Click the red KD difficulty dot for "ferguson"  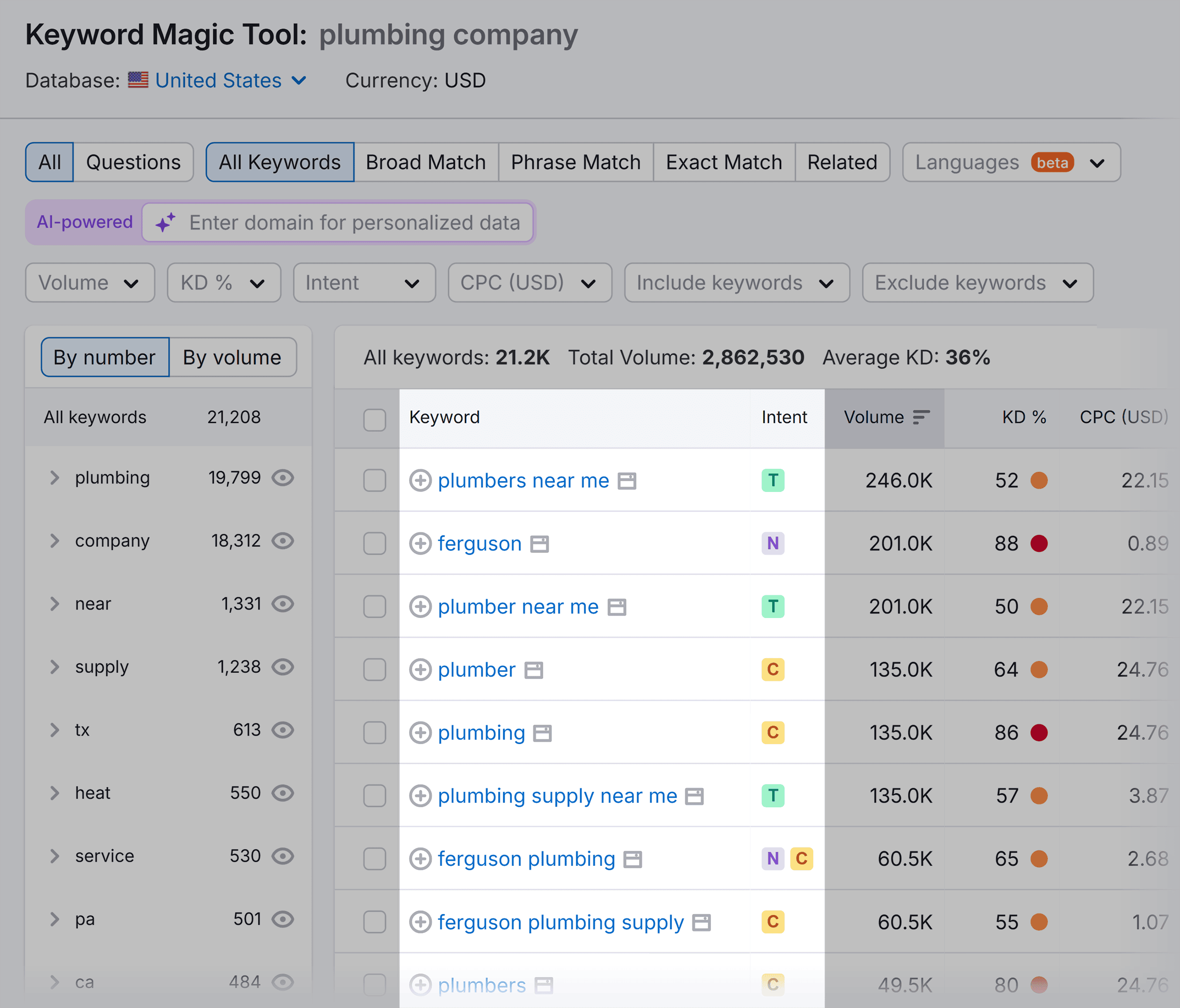[x=1040, y=543]
